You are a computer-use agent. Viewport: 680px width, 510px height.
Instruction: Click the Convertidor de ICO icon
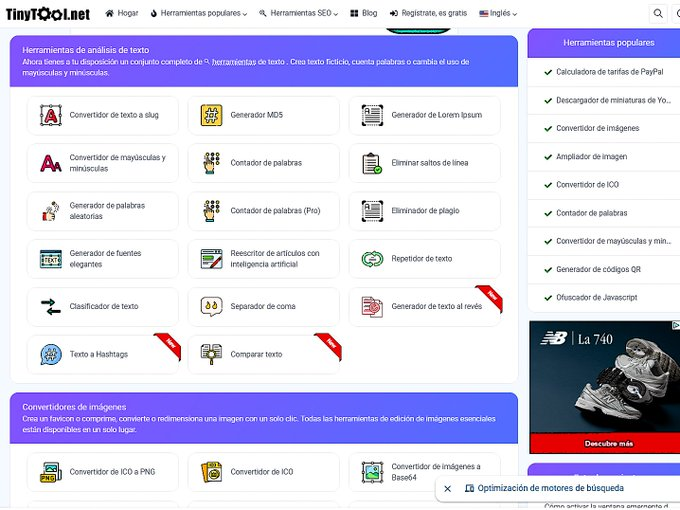point(211,472)
